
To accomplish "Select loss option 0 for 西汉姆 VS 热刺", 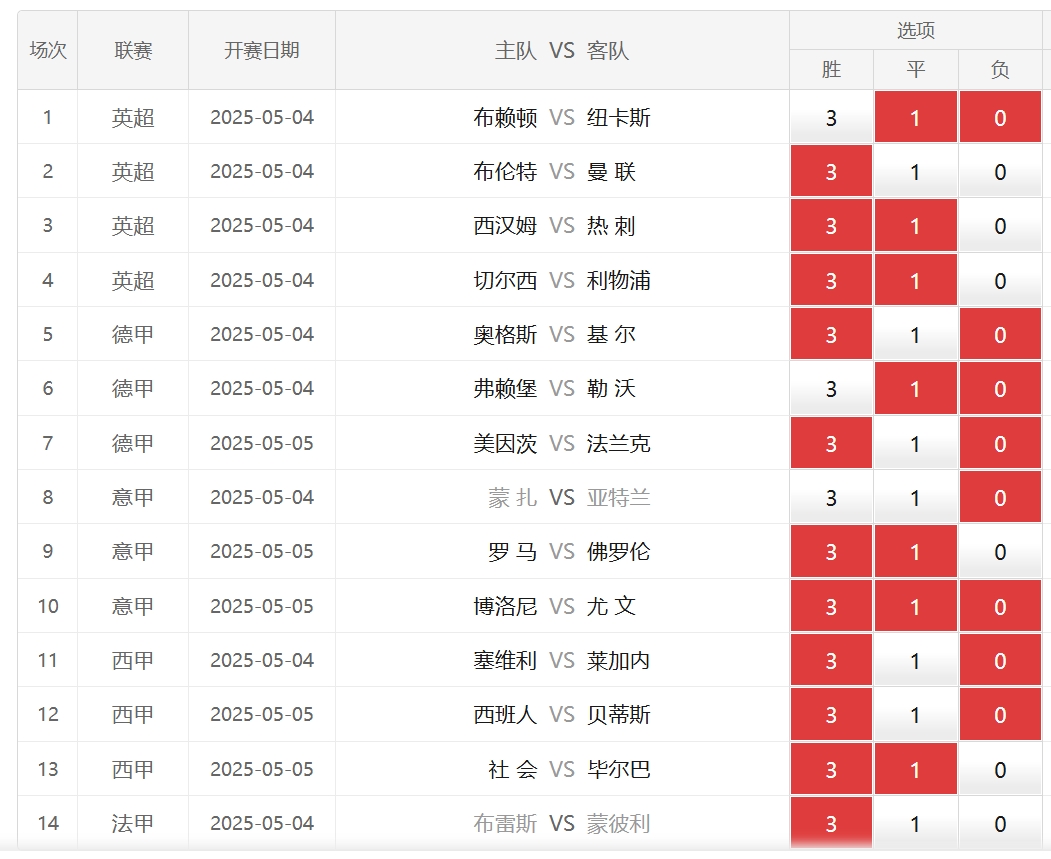I will click(1000, 226).
